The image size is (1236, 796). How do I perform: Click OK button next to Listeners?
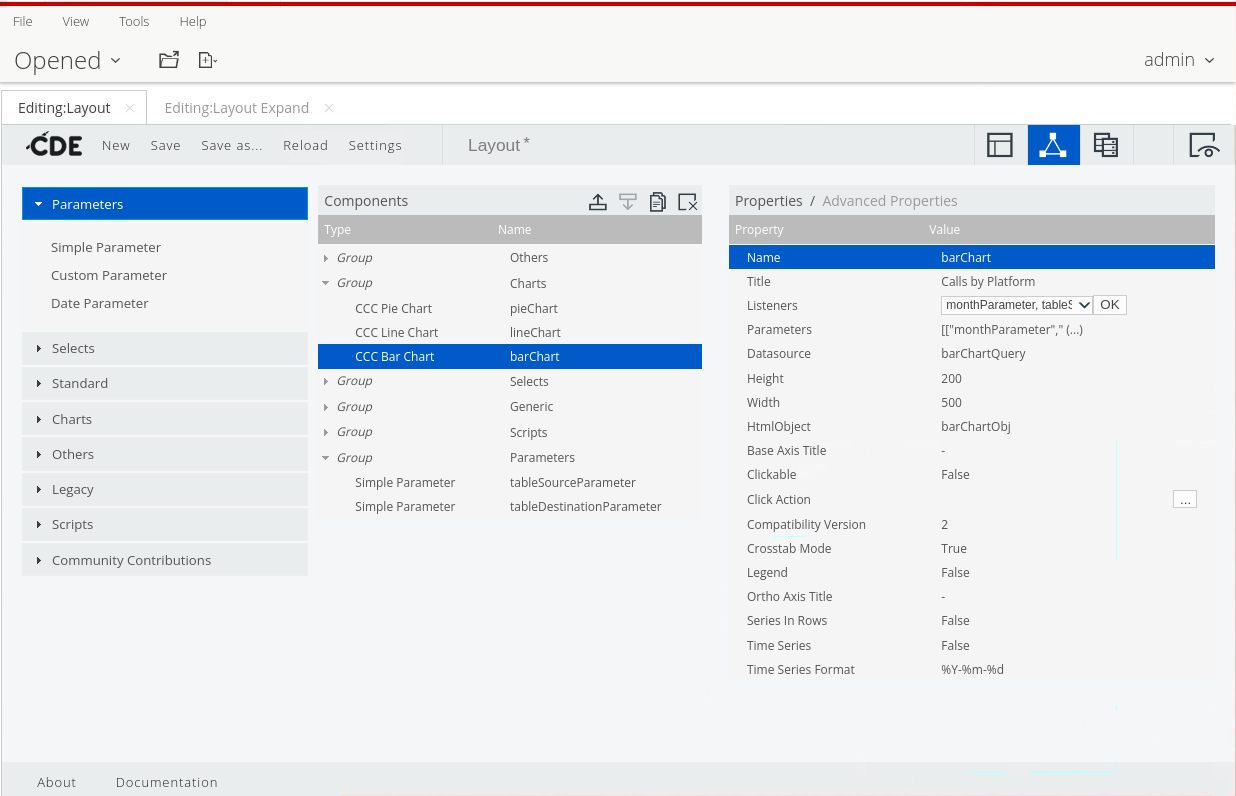click(x=1109, y=305)
